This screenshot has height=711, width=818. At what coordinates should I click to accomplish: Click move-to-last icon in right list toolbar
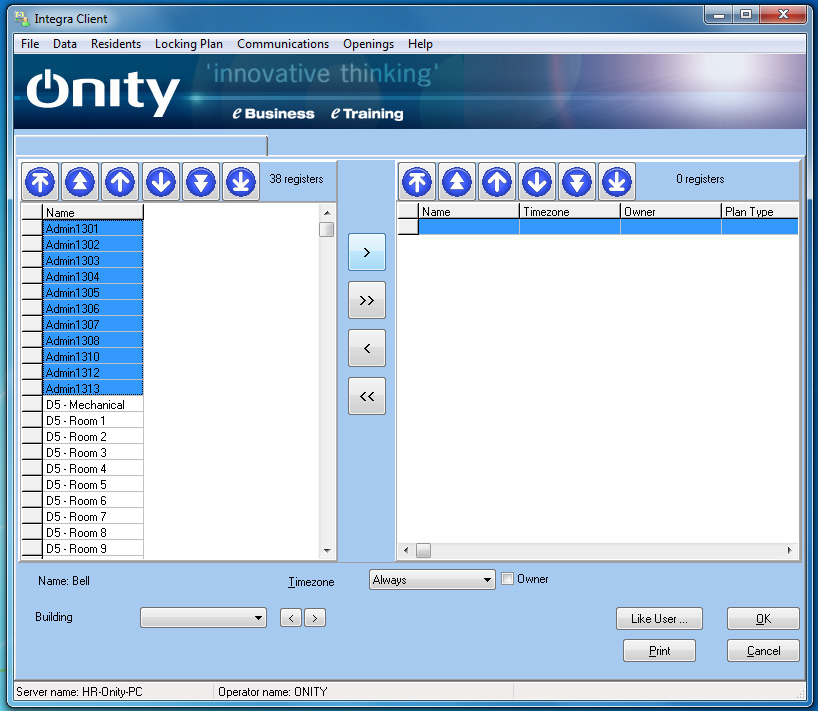(617, 182)
